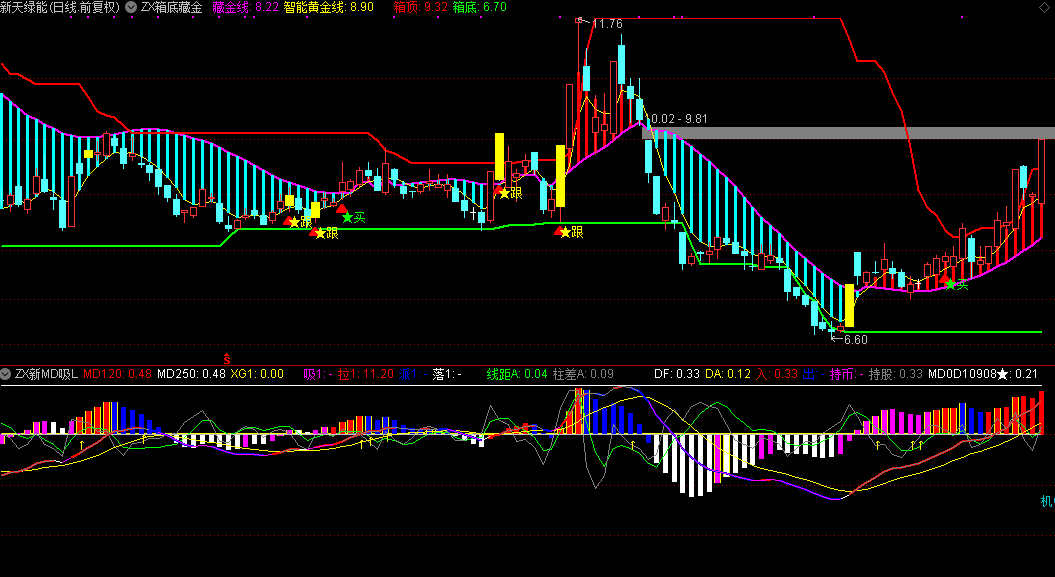Select the ZX箱底藏金 indicator name
This screenshot has height=577, width=1055.
pos(172,7)
